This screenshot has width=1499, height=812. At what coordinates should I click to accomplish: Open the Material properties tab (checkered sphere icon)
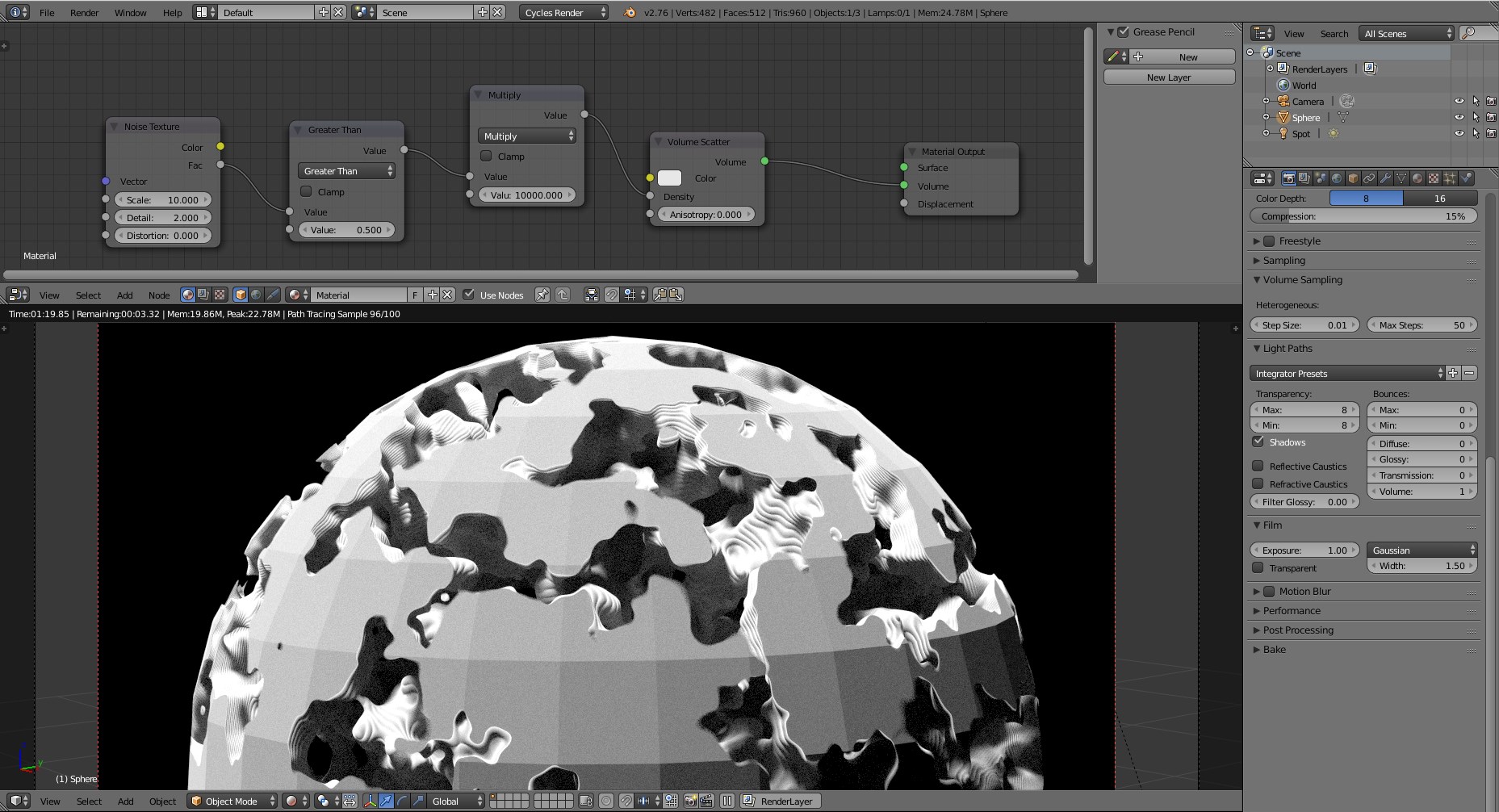[1417, 178]
